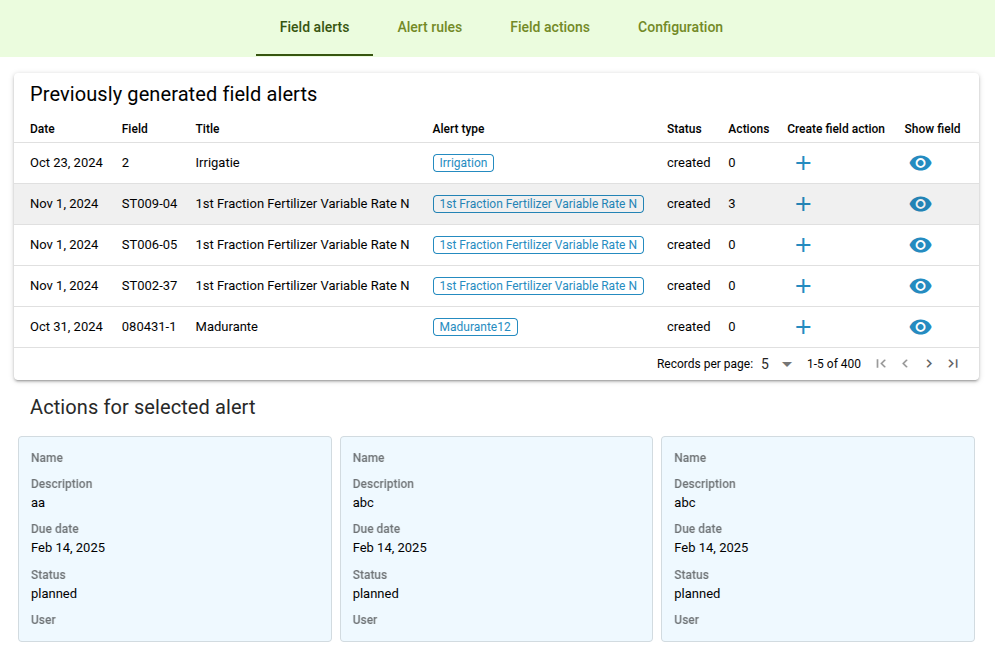Click the Madurante12 alert type tag
The height and width of the screenshot is (660, 995).
point(475,327)
